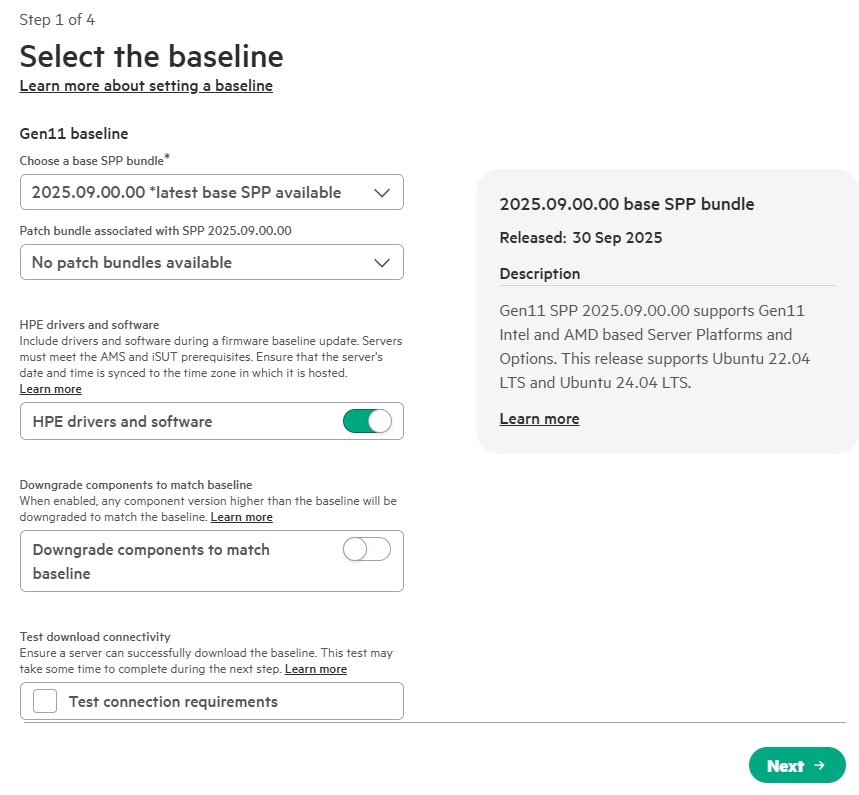Click the "Test connection requirements" label text

(173, 702)
